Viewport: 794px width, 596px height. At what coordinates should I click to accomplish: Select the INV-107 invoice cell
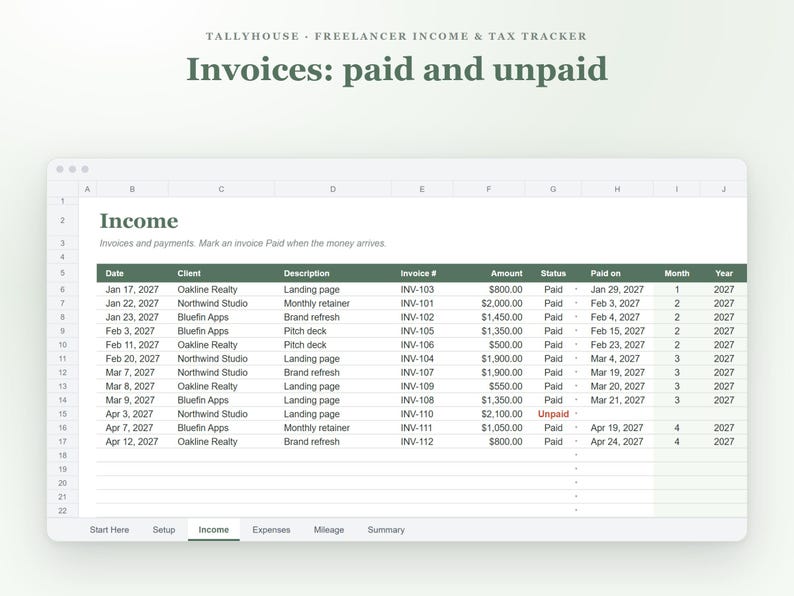tap(422, 372)
